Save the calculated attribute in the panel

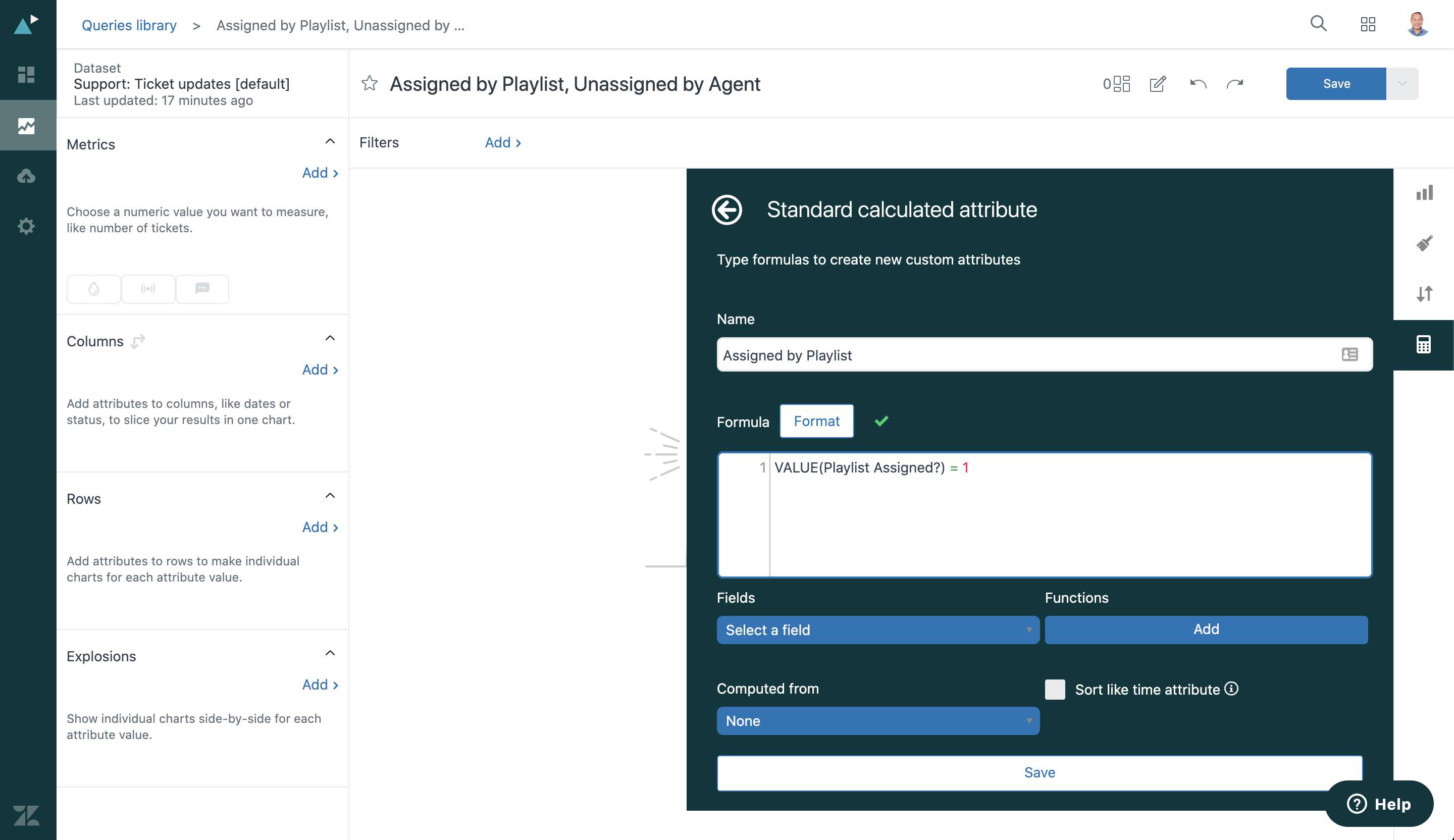click(1039, 772)
